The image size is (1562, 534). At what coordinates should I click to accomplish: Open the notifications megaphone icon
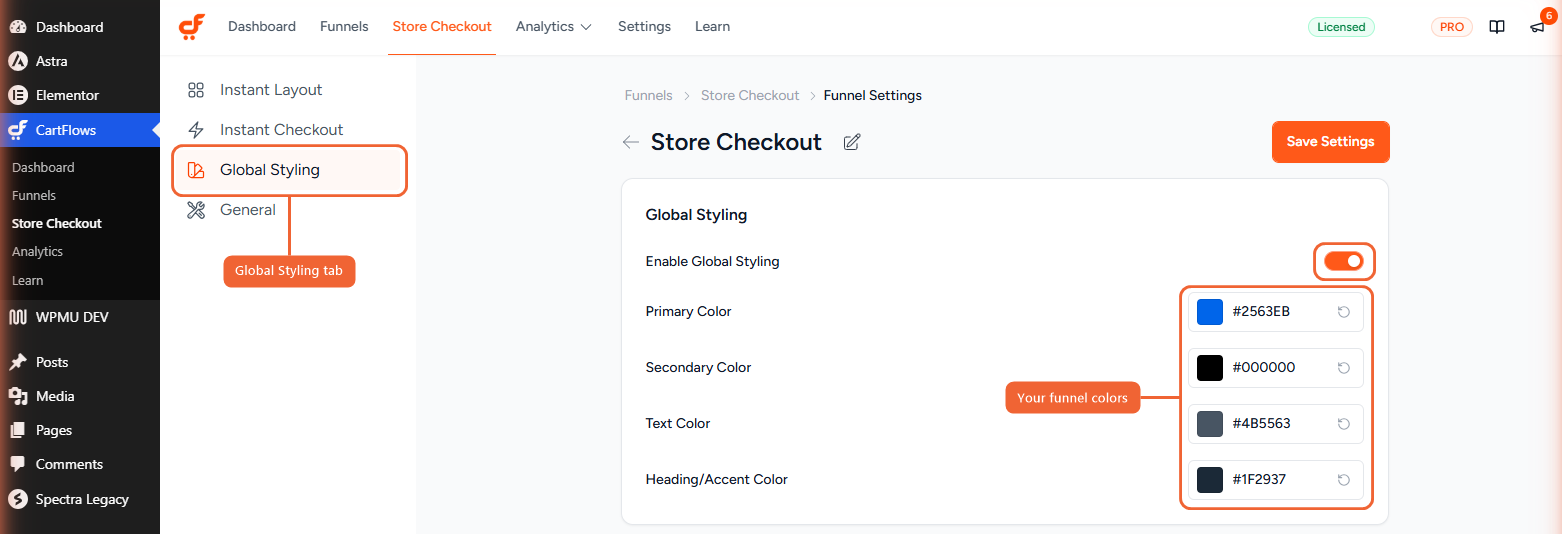click(1538, 27)
